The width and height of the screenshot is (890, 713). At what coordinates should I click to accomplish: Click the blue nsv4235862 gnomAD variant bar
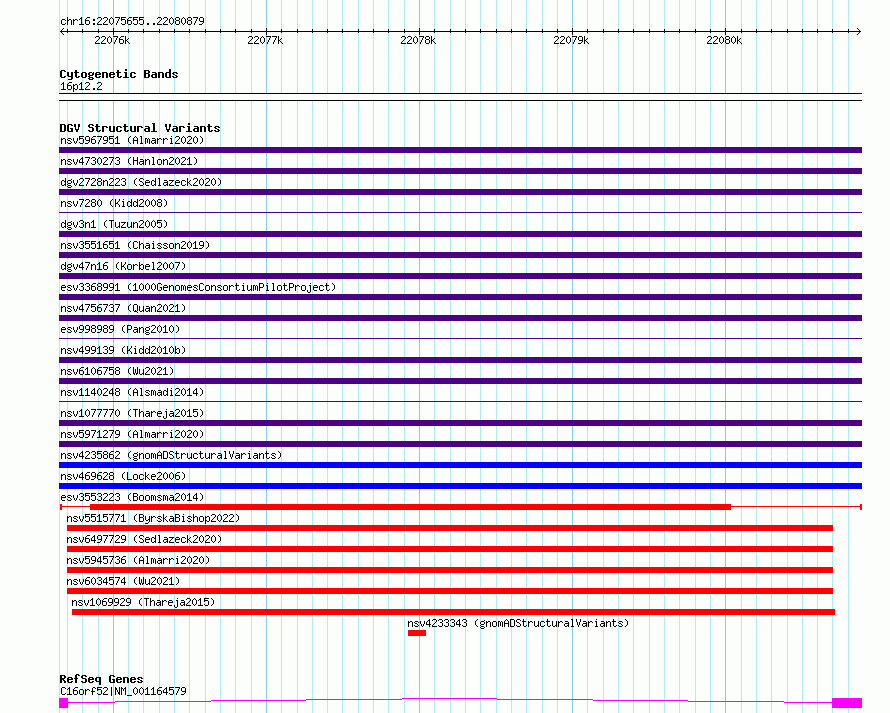pyautogui.click(x=460, y=465)
